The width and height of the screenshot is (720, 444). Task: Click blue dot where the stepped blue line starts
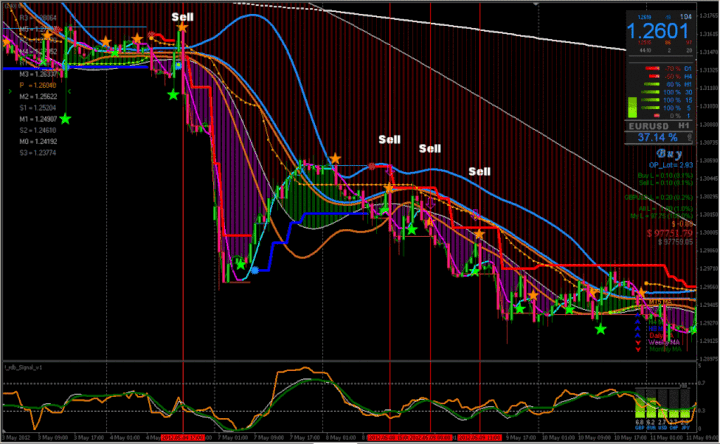(x=255, y=270)
